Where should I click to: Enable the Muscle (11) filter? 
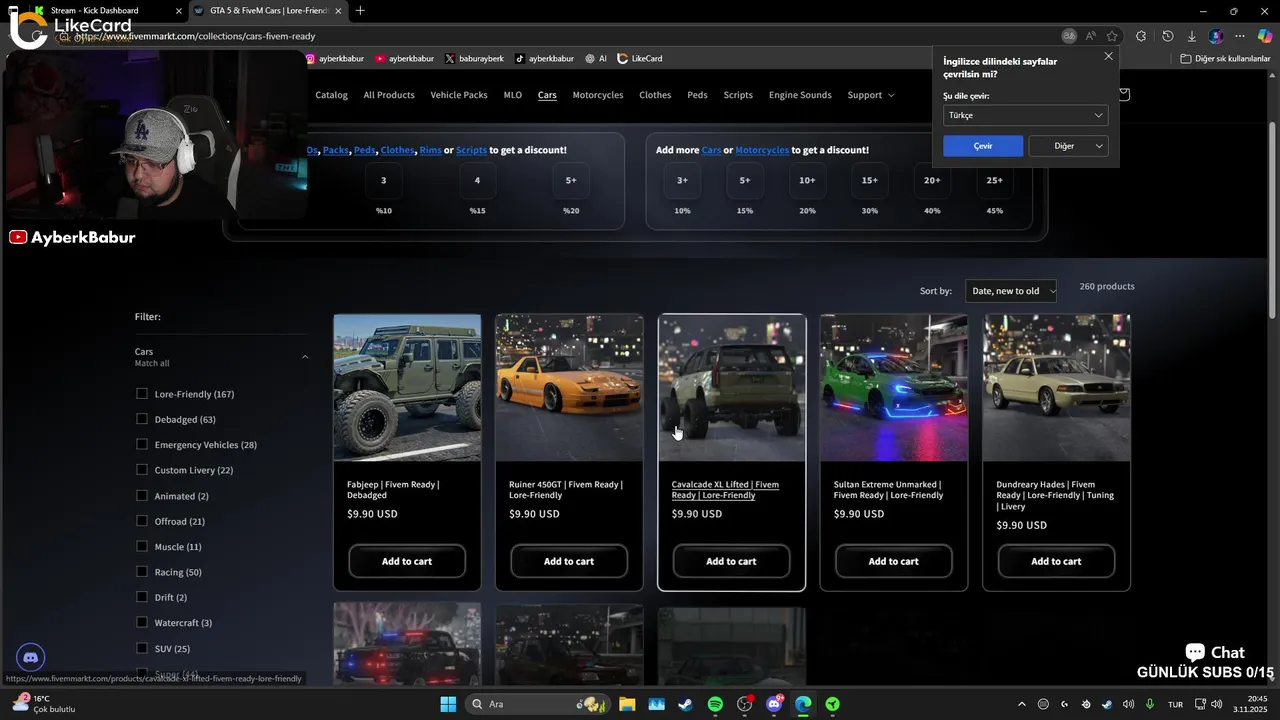pyautogui.click(x=142, y=546)
